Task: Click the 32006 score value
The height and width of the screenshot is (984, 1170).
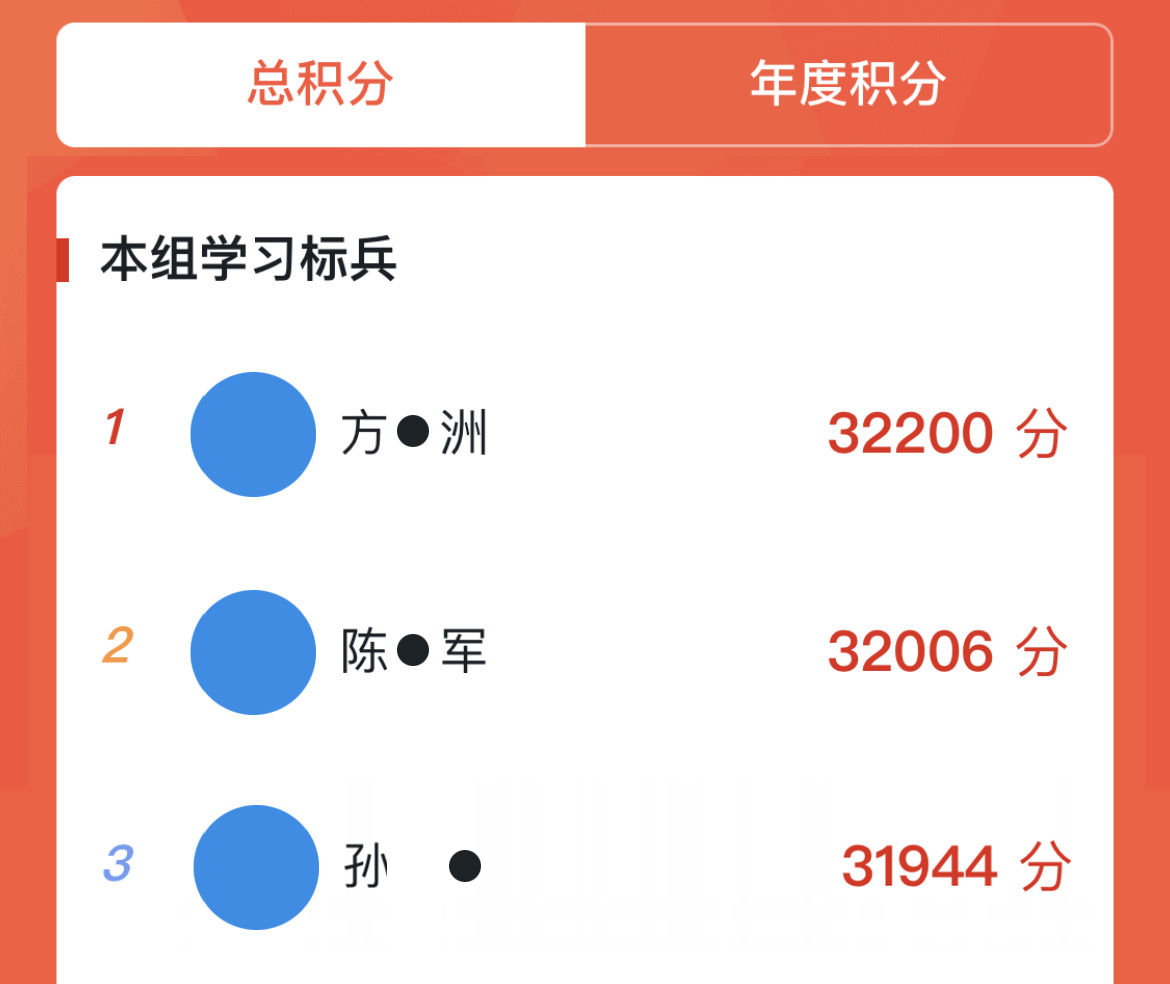Action: (x=910, y=652)
